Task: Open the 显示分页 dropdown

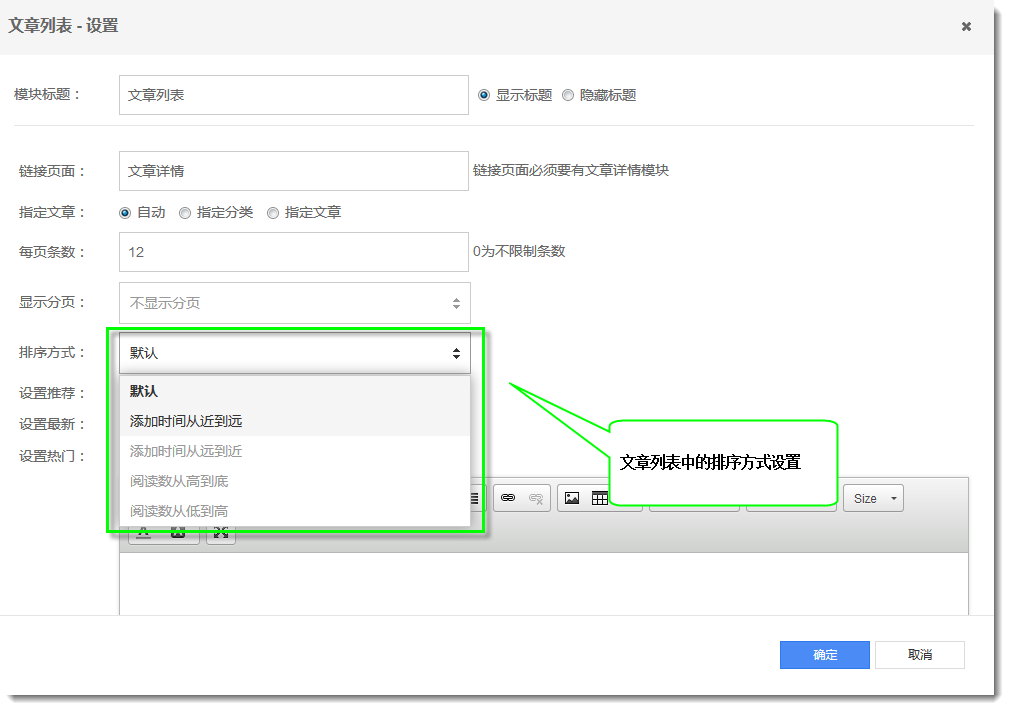Action: [294, 303]
